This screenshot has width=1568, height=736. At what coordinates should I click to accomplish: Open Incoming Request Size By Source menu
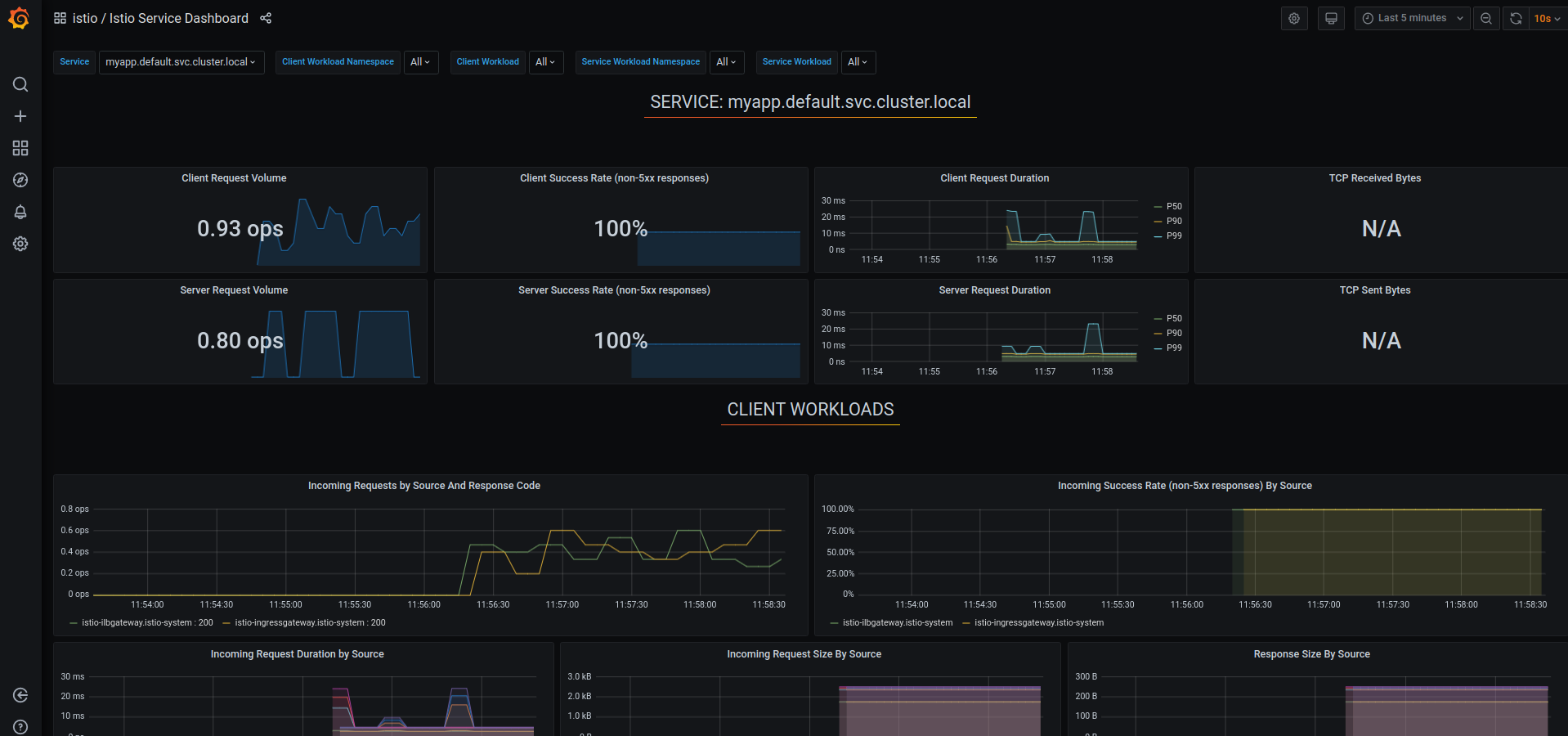[804, 654]
